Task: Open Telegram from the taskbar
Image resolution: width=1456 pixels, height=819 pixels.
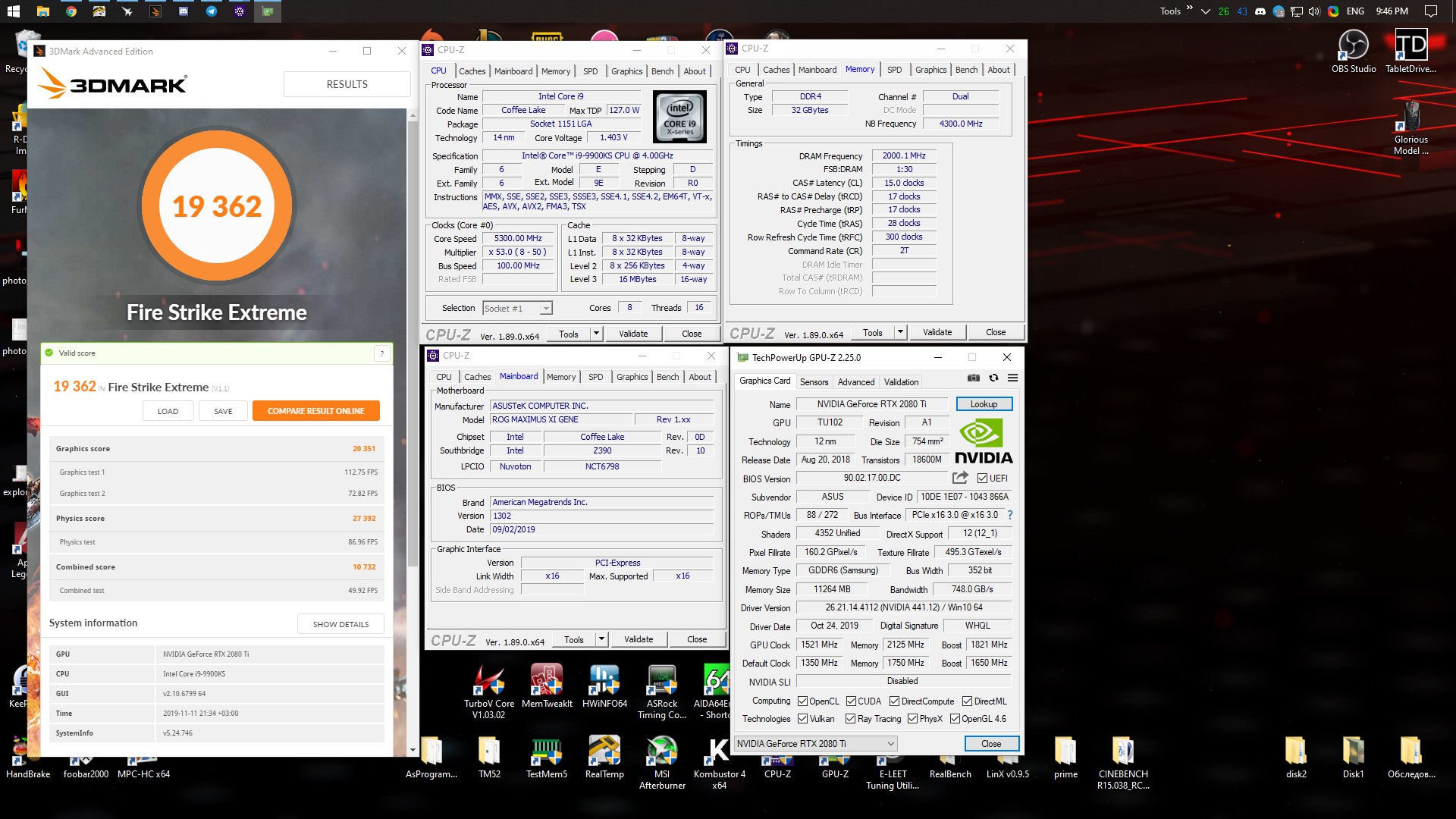Action: tap(212, 11)
